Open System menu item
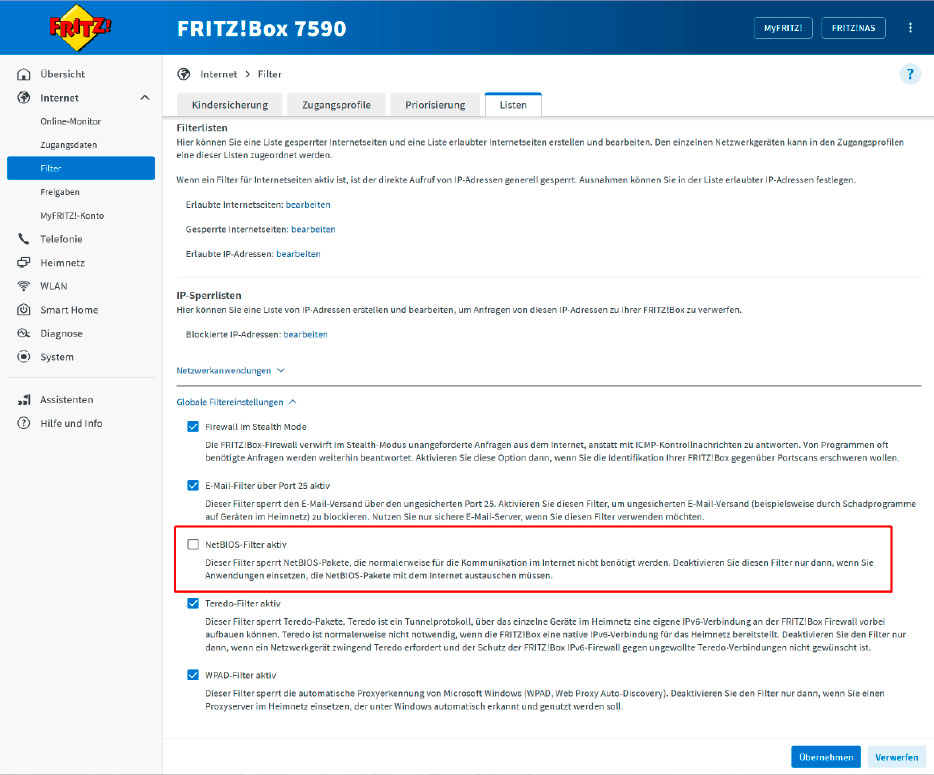This screenshot has height=775, width=934. pyautogui.click(x=57, y=357)
